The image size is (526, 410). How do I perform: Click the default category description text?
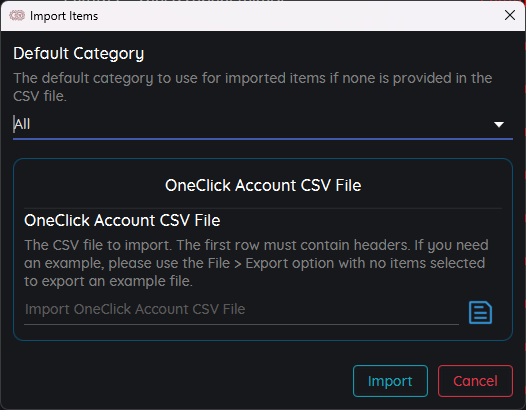click(253, 87)
